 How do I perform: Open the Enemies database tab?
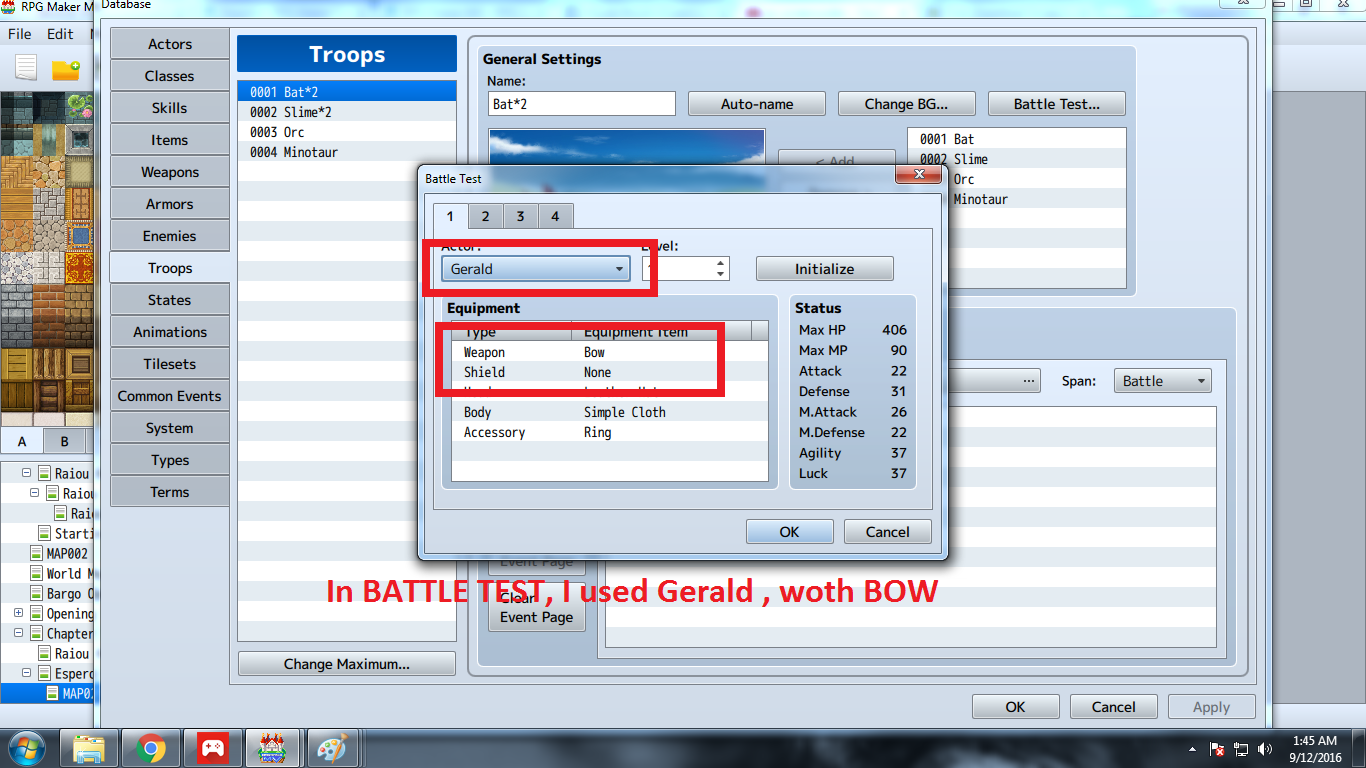click(170, 236)
